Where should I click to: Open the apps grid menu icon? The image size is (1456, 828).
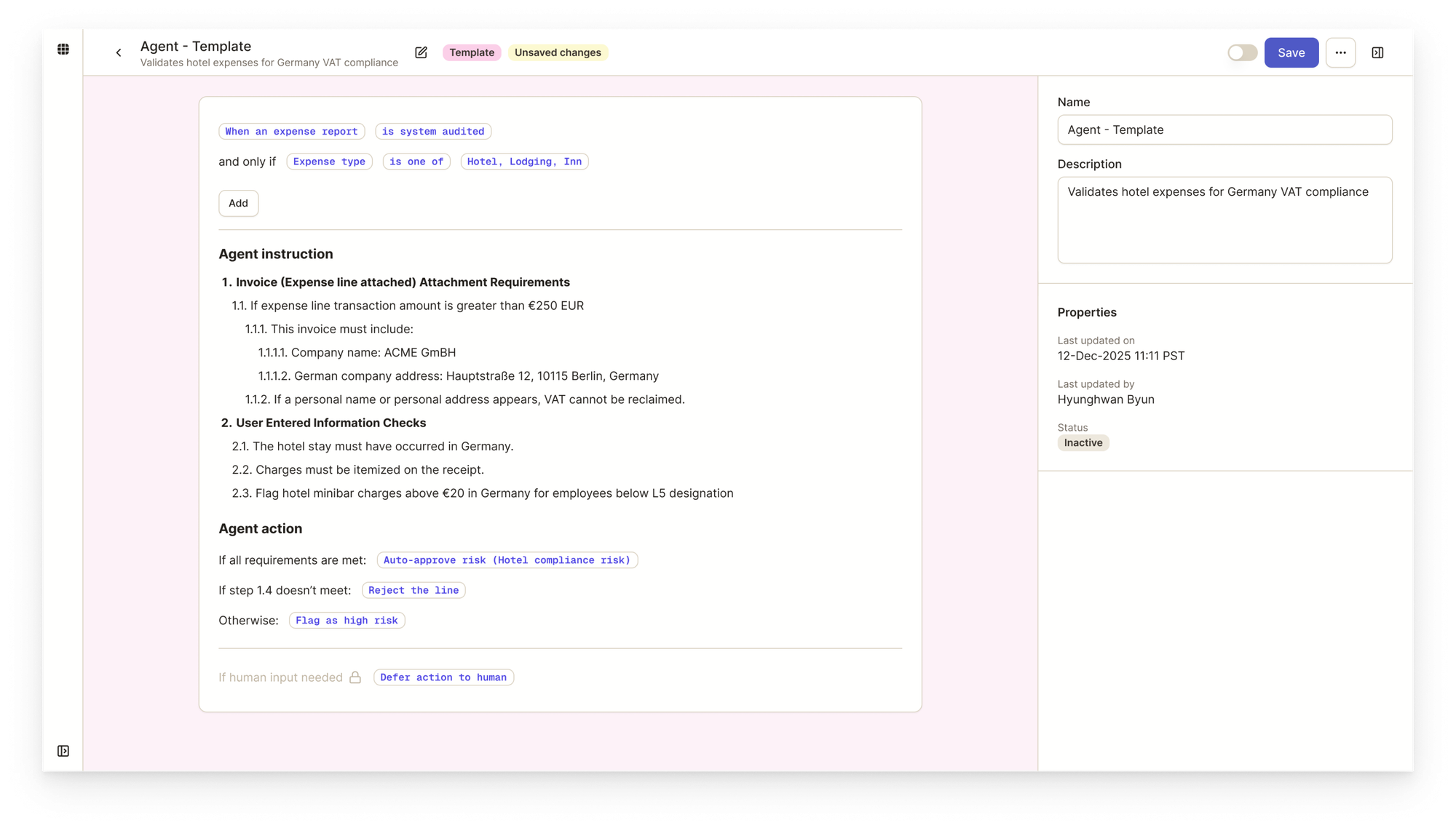[x=63, y=49]
